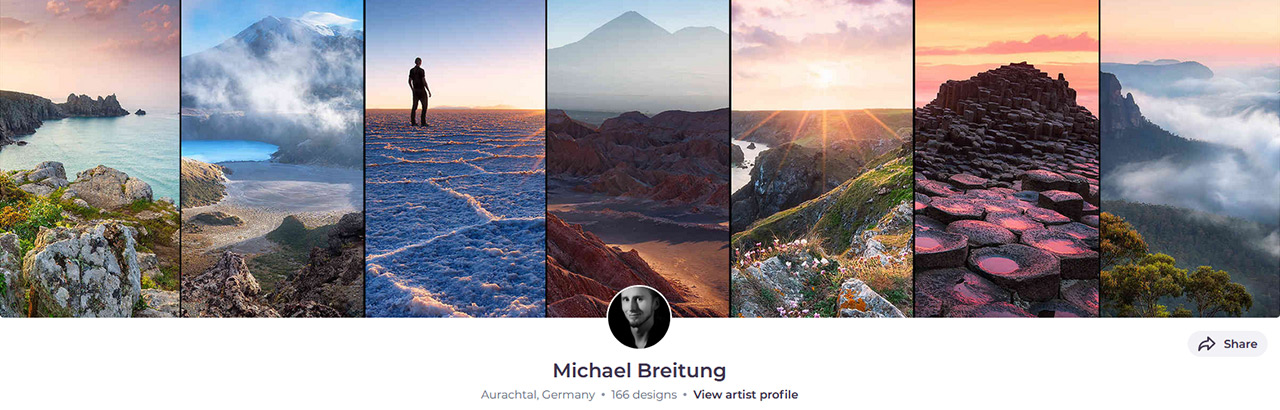Open the misty forest mountains photo

click(1190, 158)
